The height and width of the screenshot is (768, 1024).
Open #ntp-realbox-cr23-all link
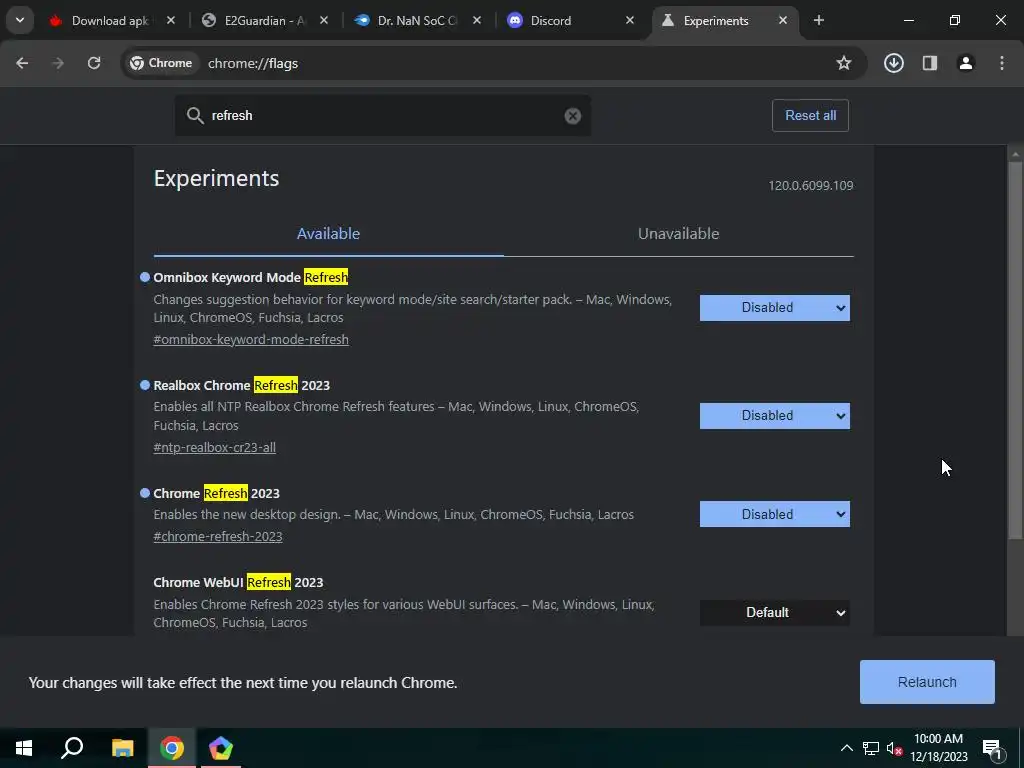[x=214, y=448]
